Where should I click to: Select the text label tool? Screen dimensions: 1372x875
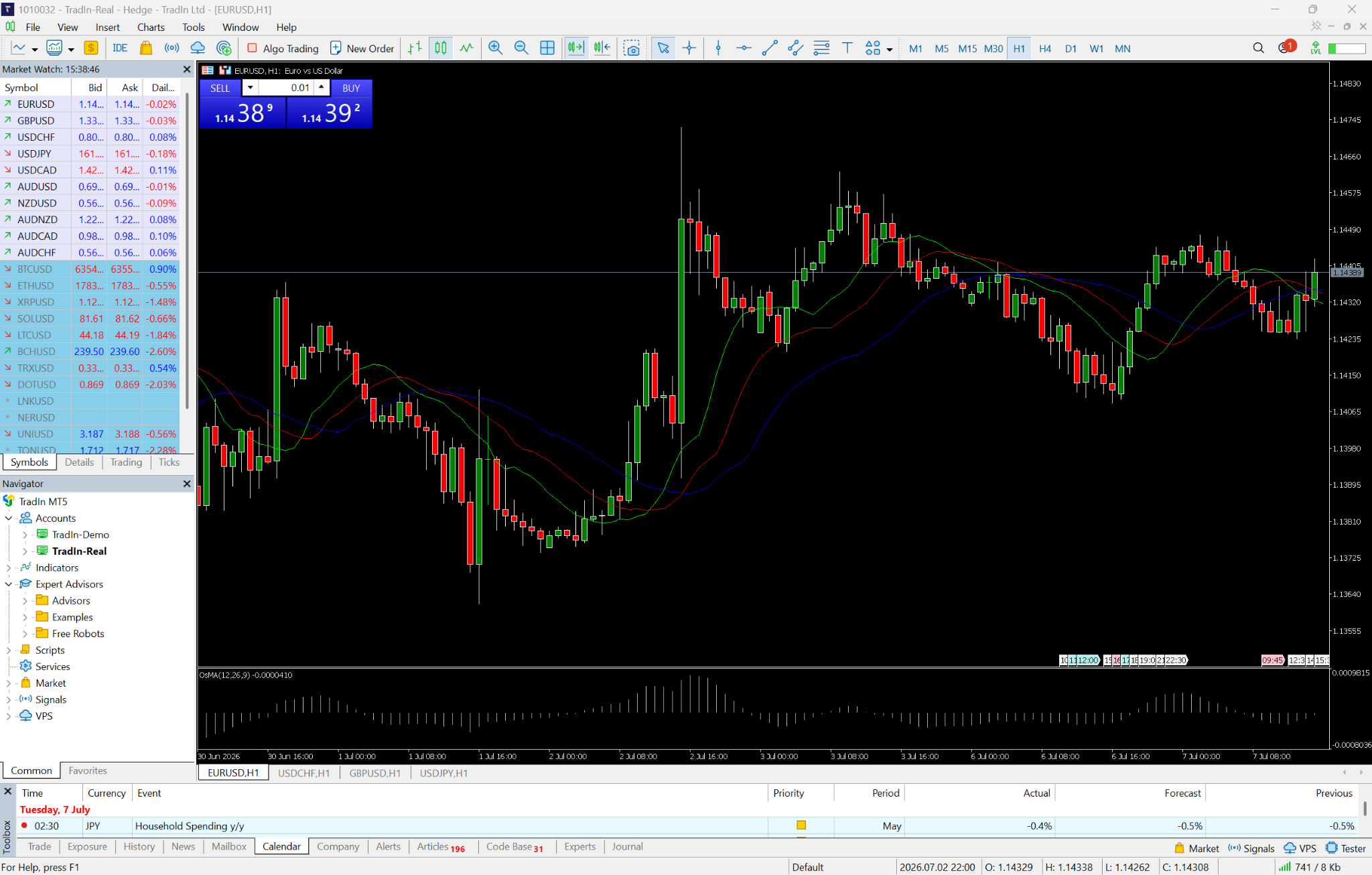[x=847, y=48]
